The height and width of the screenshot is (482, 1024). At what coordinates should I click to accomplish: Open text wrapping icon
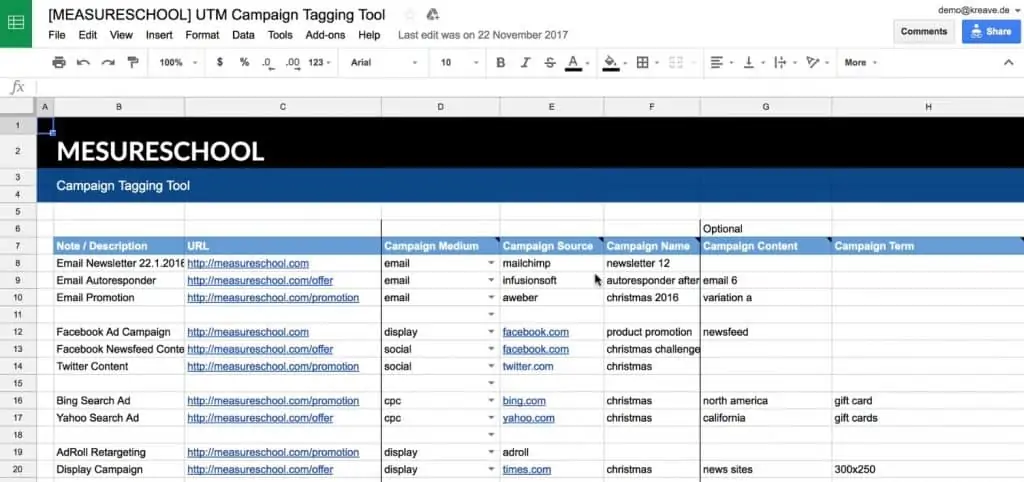[x=780, y=63]
